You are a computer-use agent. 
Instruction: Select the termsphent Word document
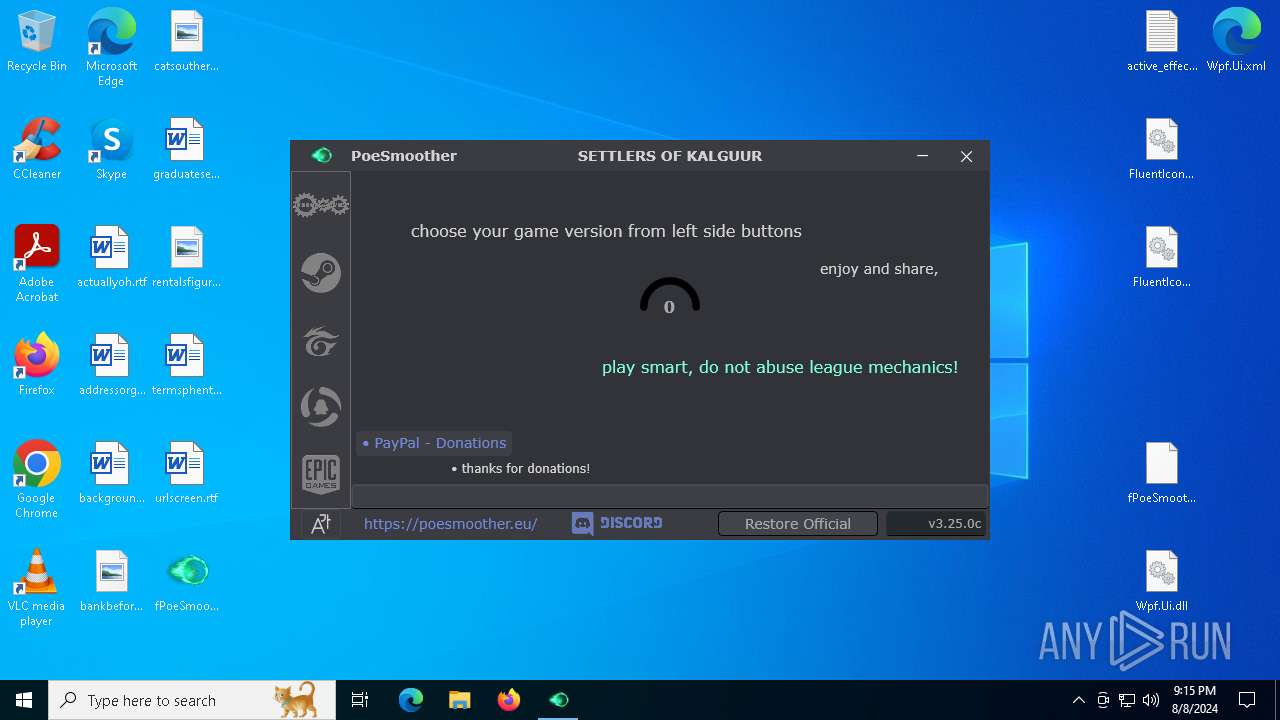(x=186, y=366)
